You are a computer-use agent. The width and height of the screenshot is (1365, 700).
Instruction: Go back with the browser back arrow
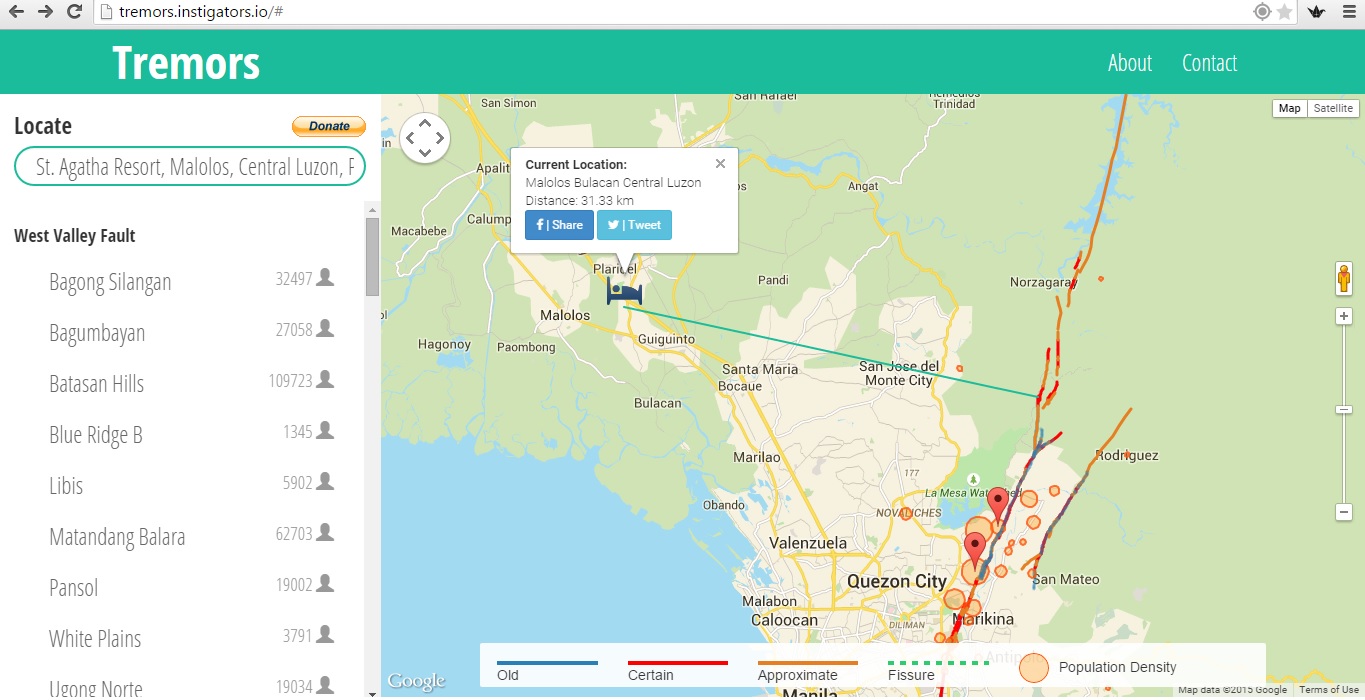click(16, 12)
